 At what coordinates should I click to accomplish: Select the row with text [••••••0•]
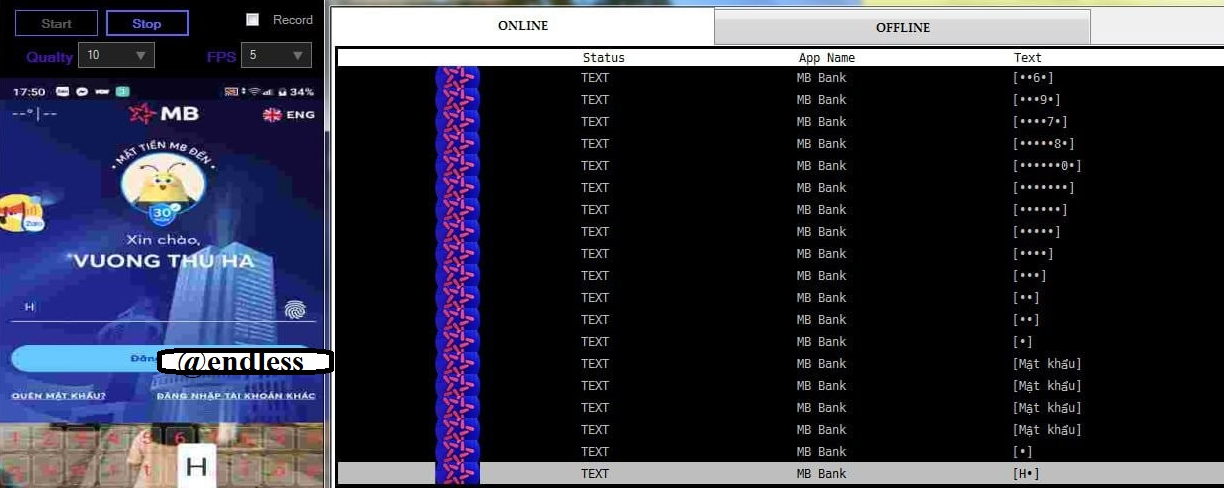(780, 165)
